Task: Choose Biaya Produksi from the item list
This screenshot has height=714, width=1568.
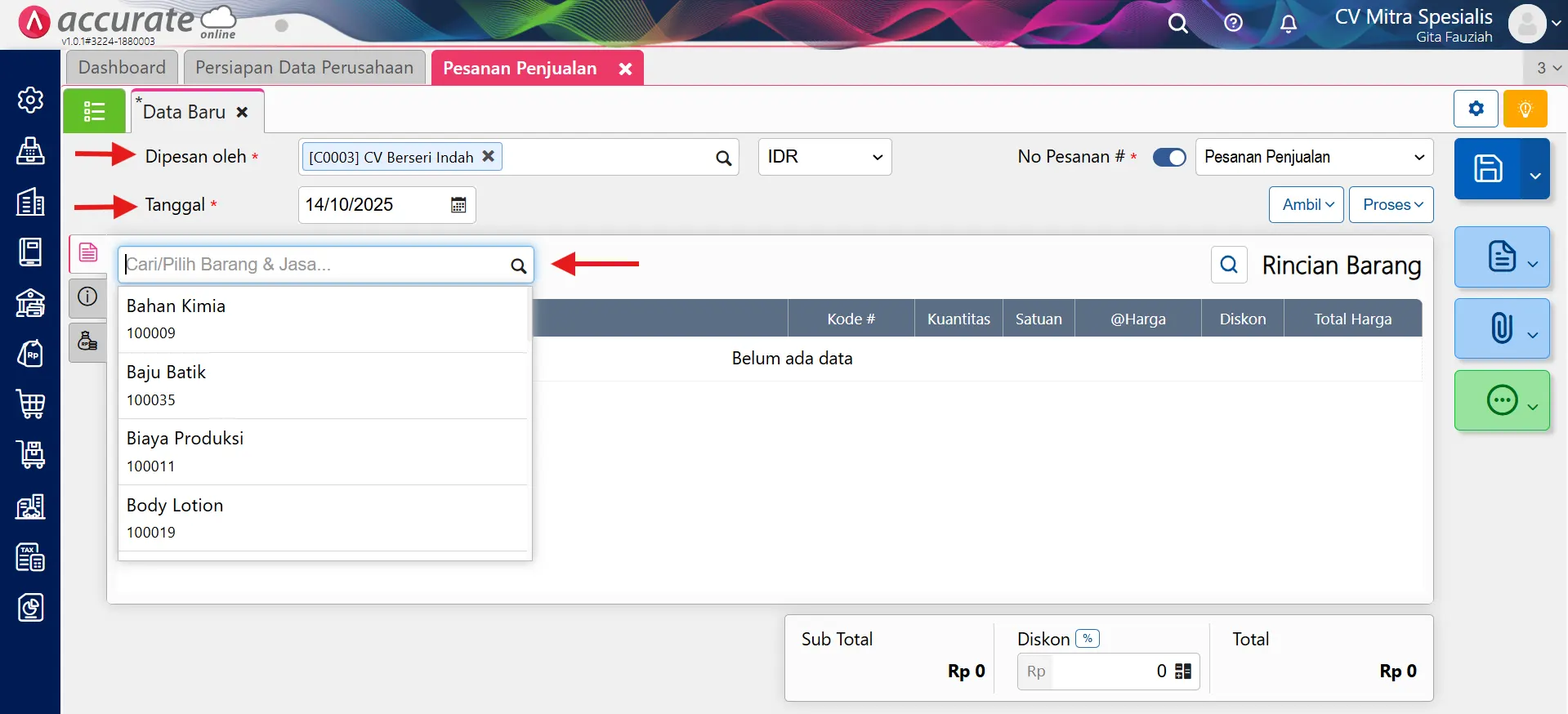Action: click(324, 452)
